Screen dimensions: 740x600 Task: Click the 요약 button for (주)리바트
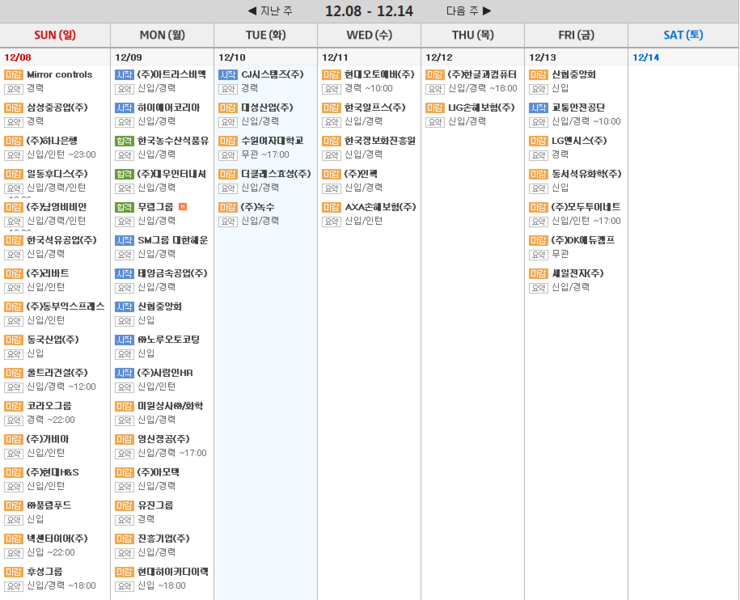point(13,287)
